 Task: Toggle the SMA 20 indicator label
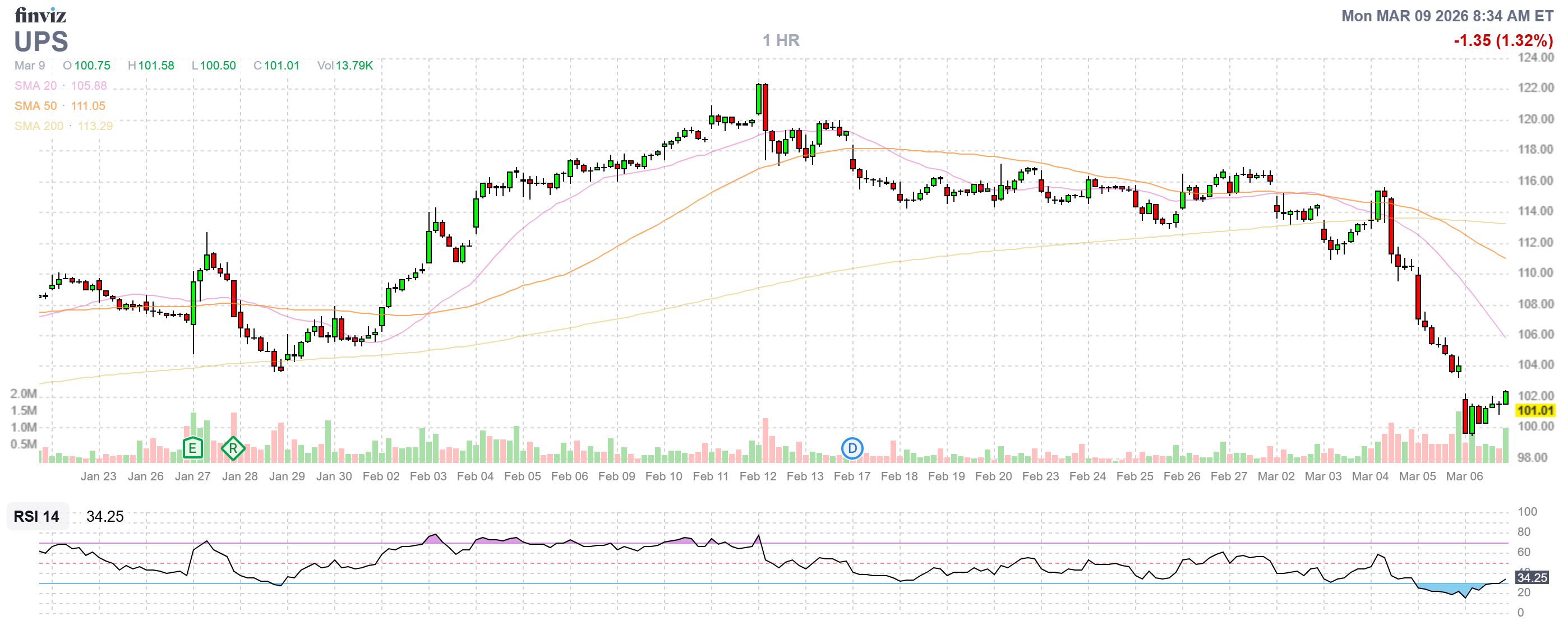tap(35, 86)
